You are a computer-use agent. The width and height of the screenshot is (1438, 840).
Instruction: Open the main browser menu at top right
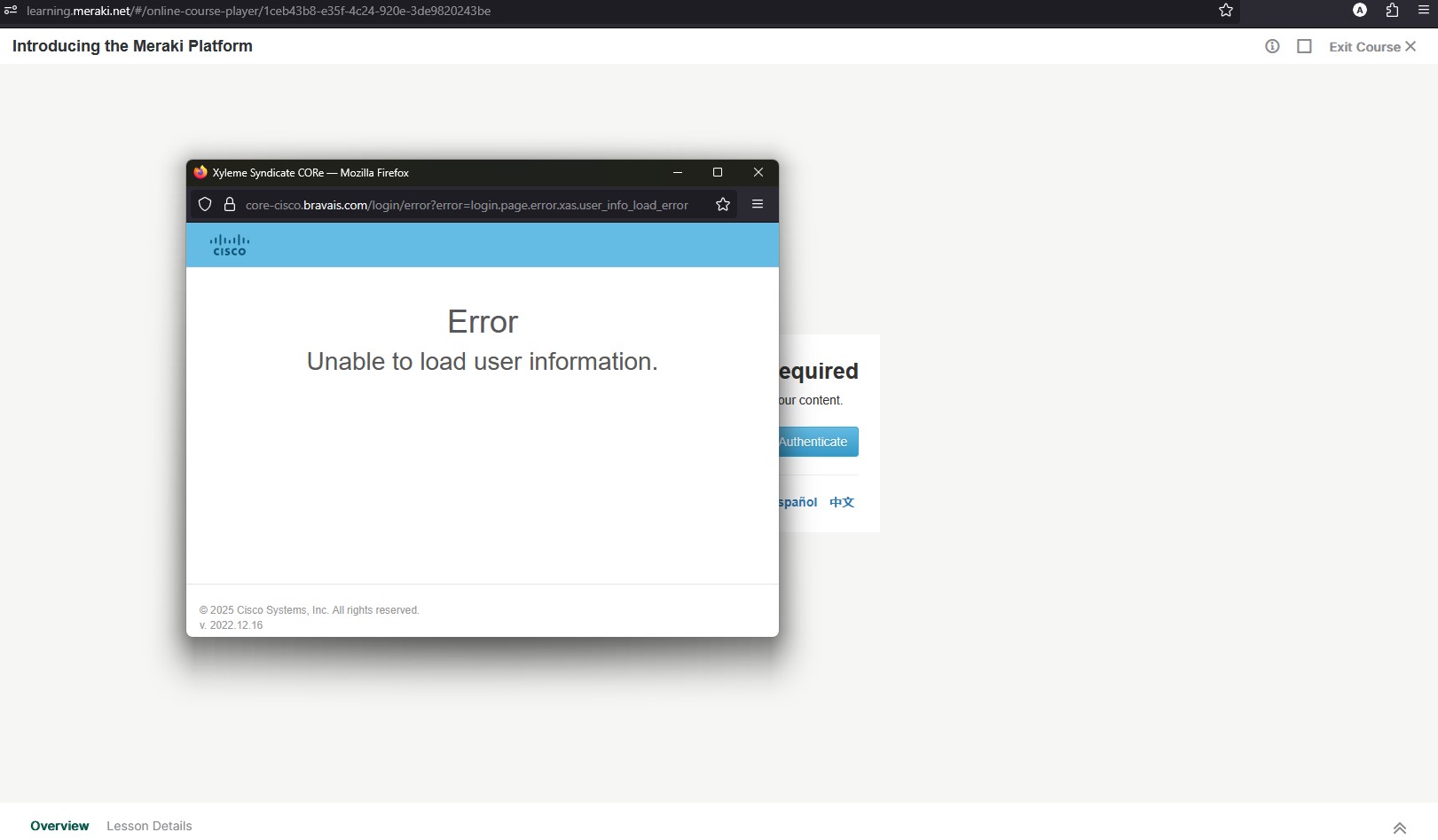point(1424,11)
